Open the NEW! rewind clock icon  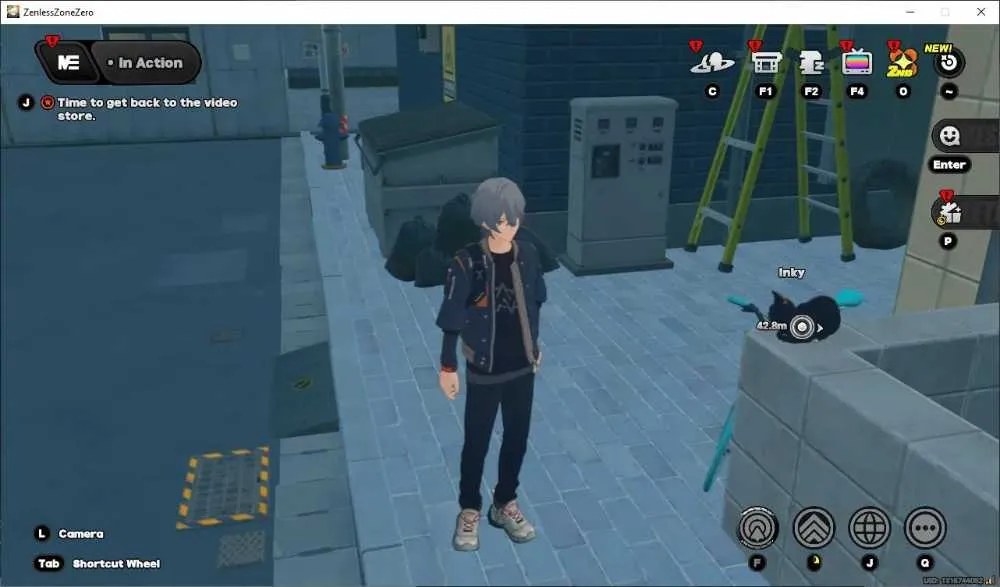coord(949,63)
